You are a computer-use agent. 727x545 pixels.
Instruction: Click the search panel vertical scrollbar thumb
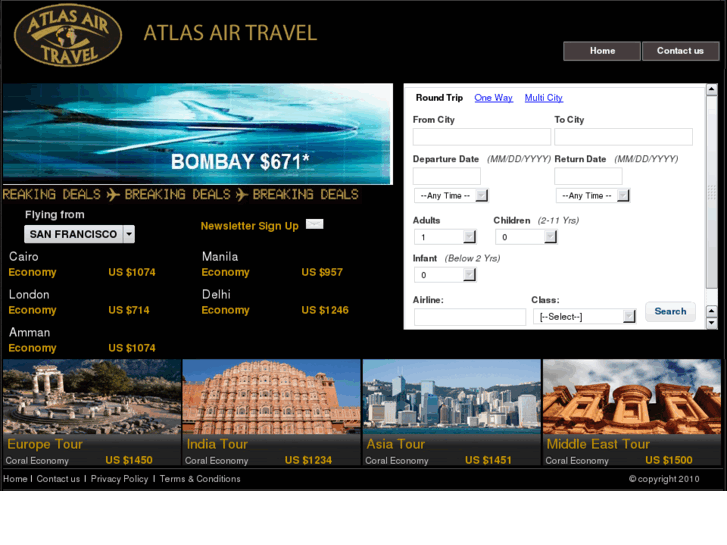tap(712, 192)
